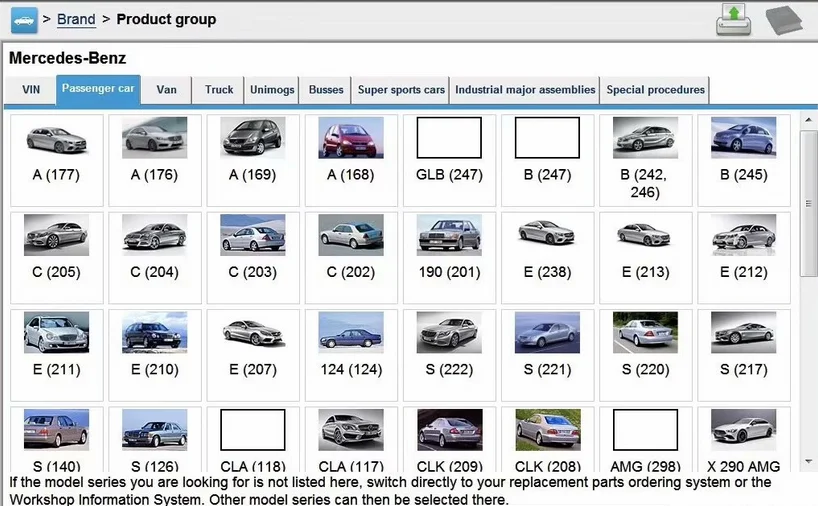Screen dimensions: 818x506
Task: Select the 190 (201) model
Action: pos(449,258)
